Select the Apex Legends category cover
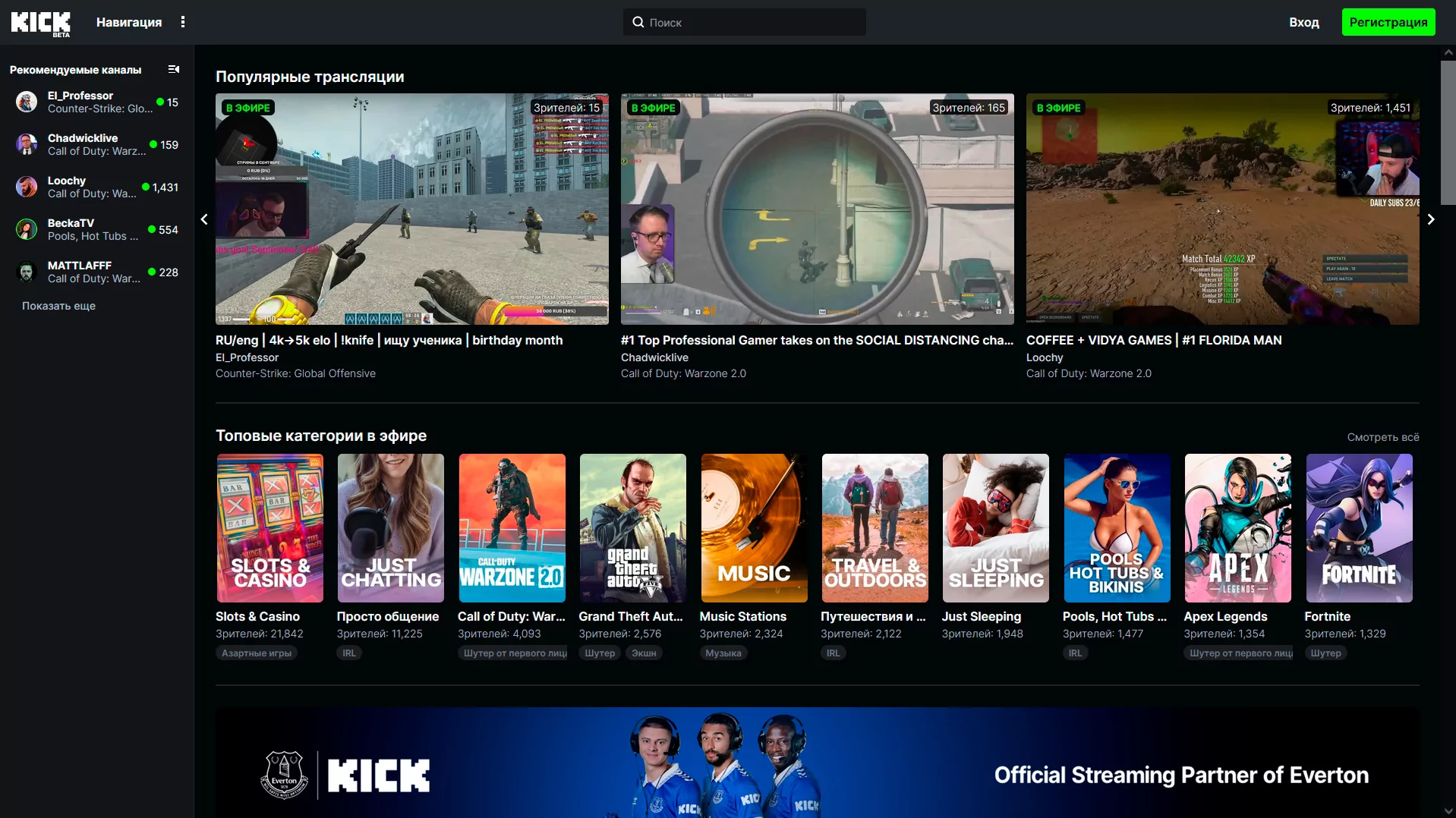Image resolution: width=1456 pixels, height=818 pixels. 1238,528
